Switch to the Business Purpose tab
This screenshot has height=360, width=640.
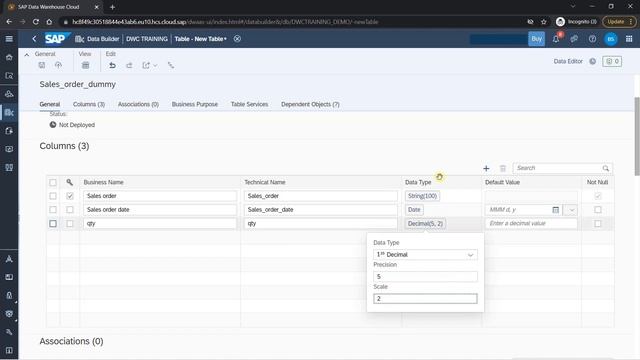(x=195, y=104)
